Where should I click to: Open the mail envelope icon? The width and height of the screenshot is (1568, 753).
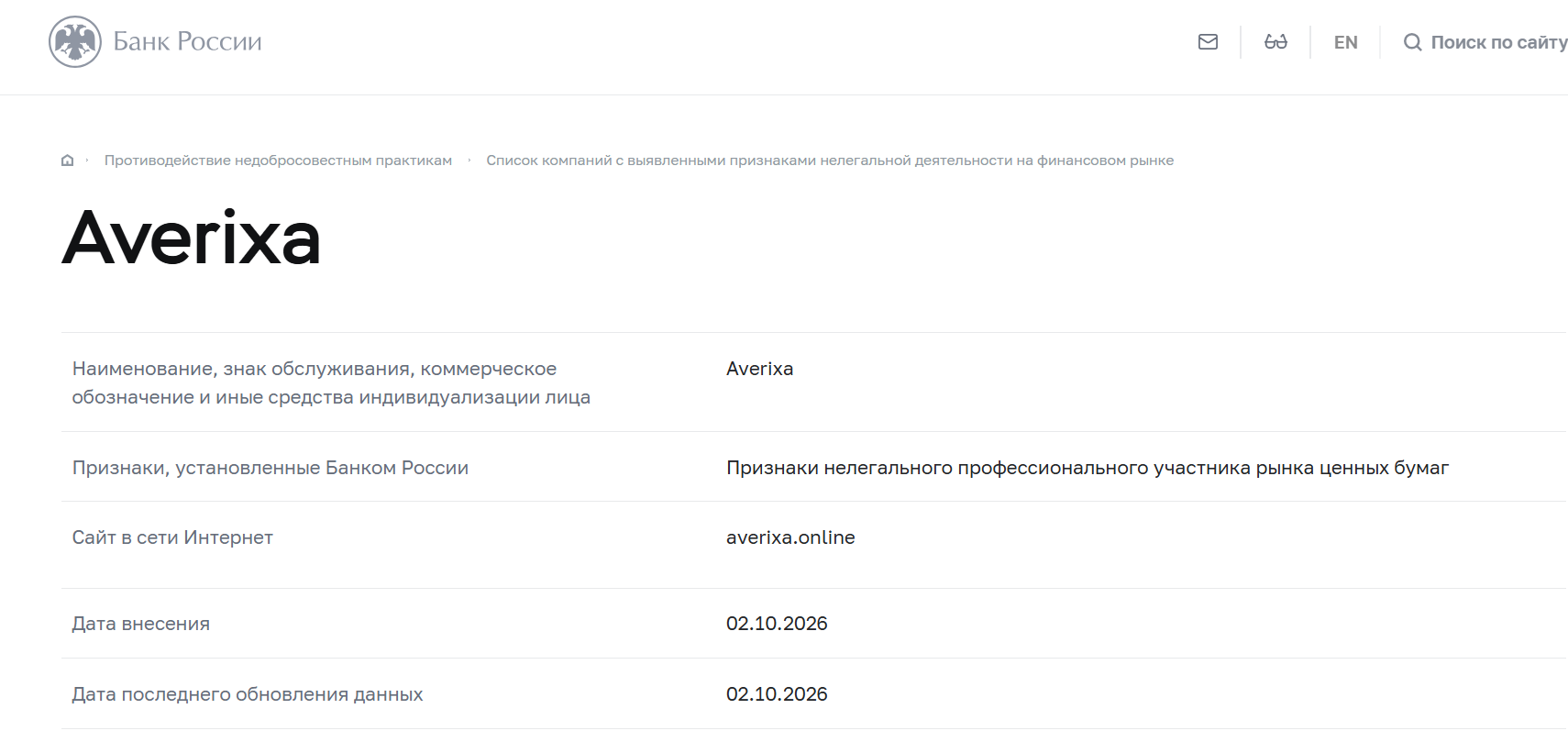1208,42
